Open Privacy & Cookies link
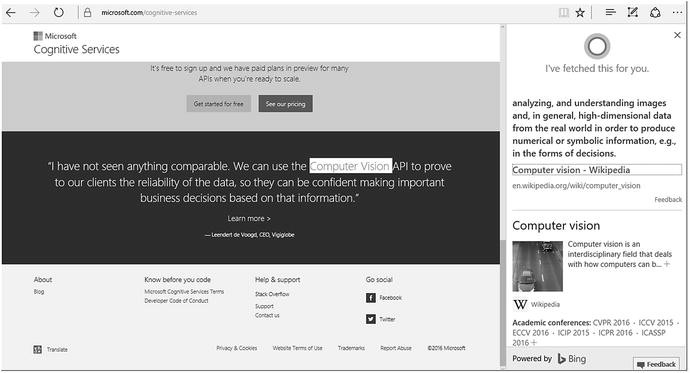The height and width of the screenshot is (373, 690). (x=237, y=348)
